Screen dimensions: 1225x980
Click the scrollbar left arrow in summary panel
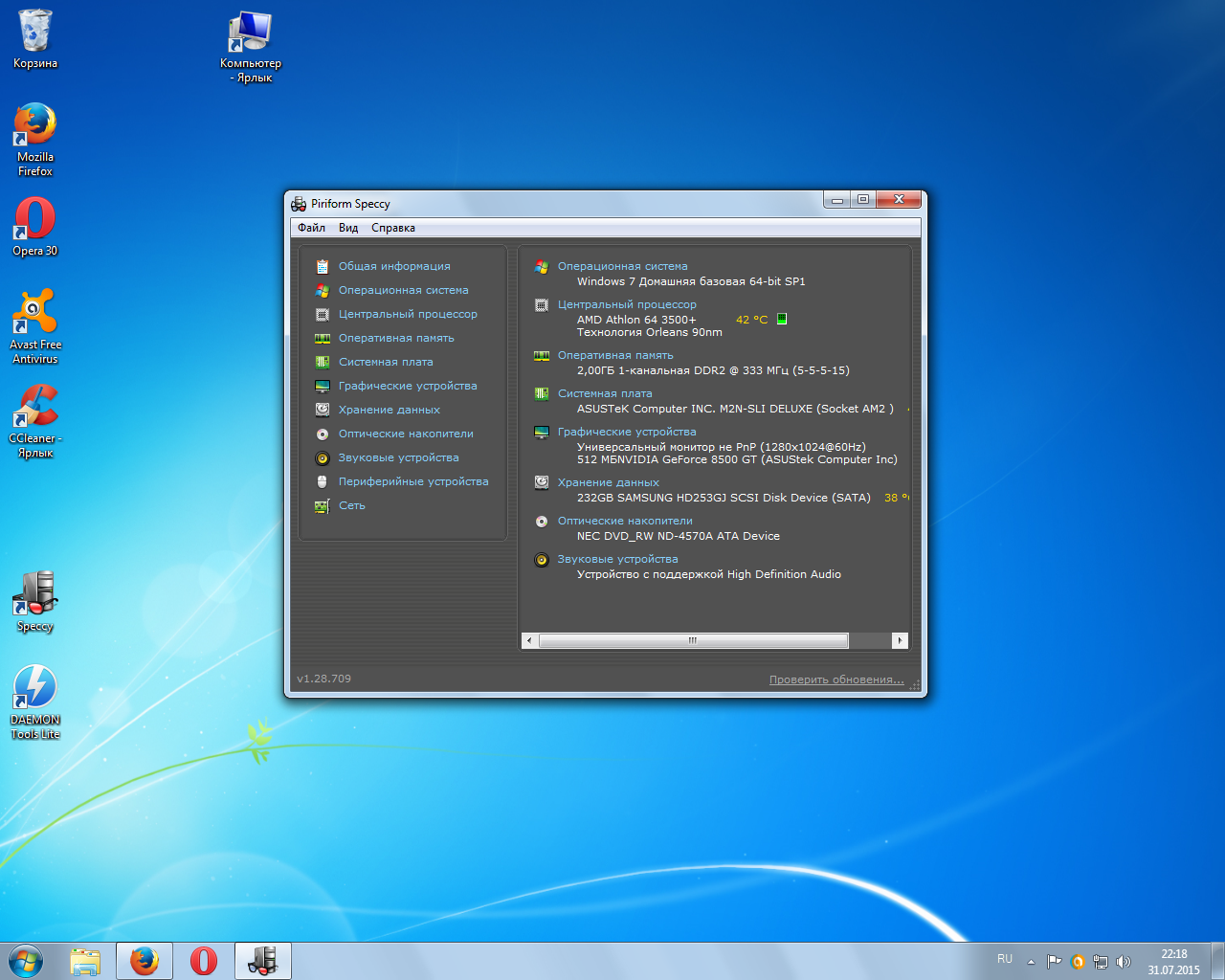coord(530,640)
